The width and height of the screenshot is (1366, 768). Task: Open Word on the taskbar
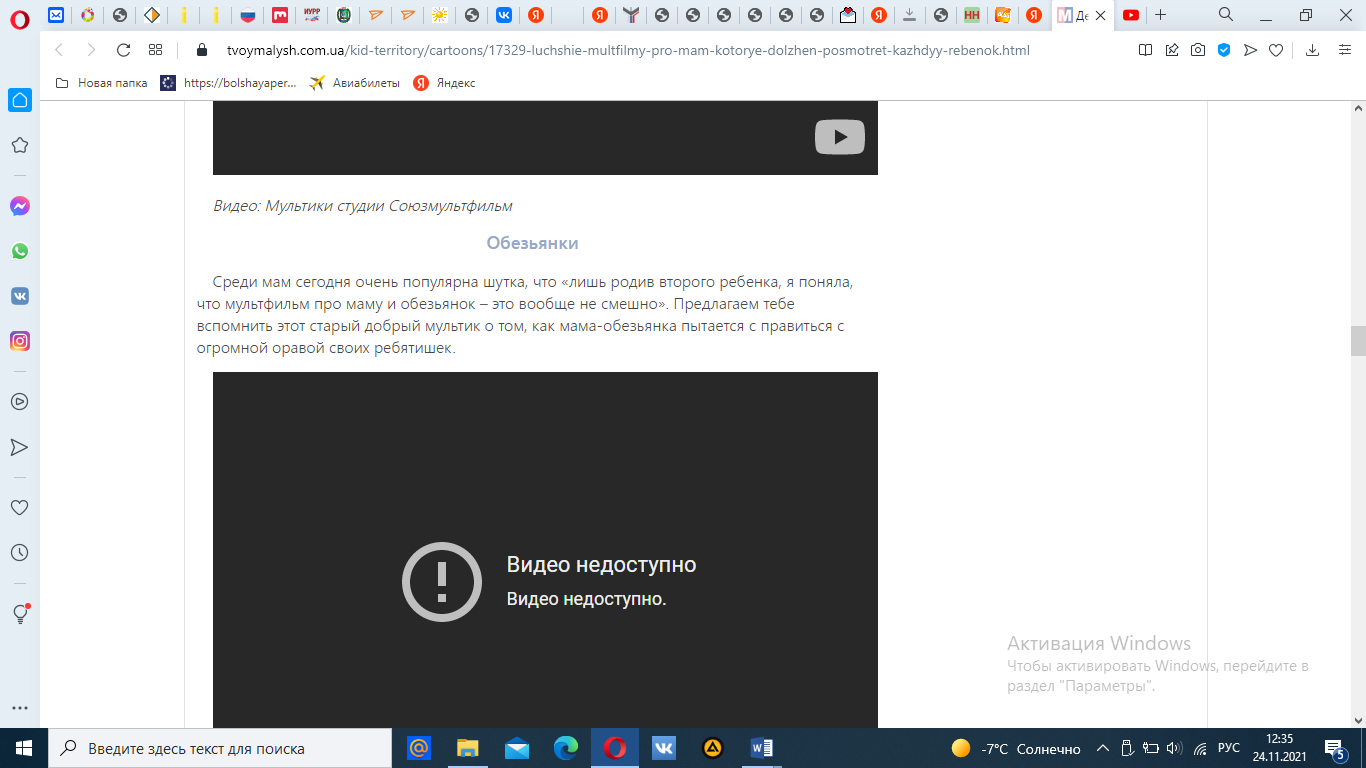[x=762, y=748]
